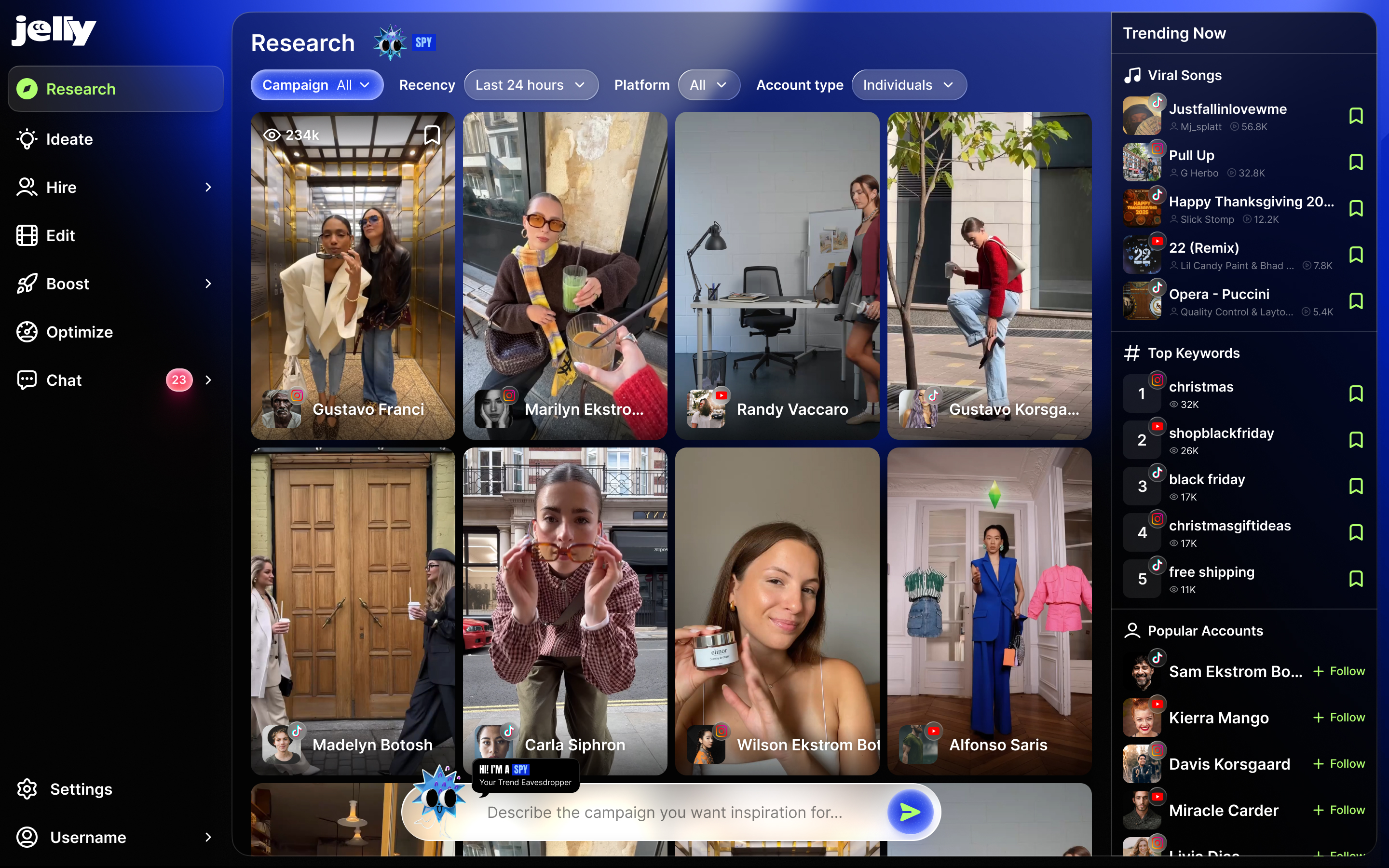Toggle bookmark for christmas keyword
This screenshot has height=868, width=1389.
[x=1356, y=394]
